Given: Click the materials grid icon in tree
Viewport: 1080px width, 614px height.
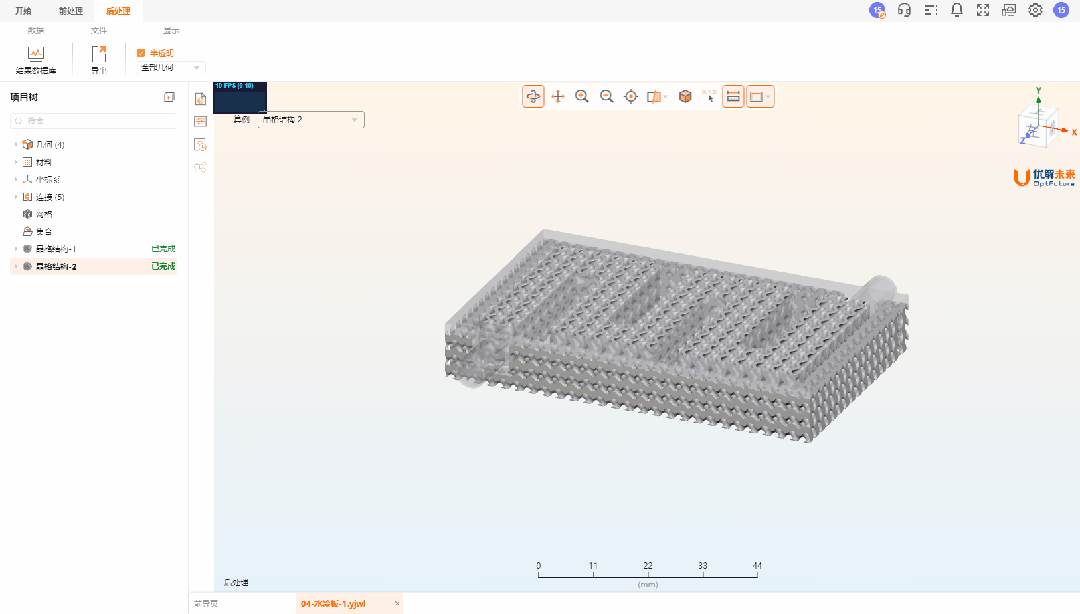Looking at the screenshot, I should click(28, 162).
